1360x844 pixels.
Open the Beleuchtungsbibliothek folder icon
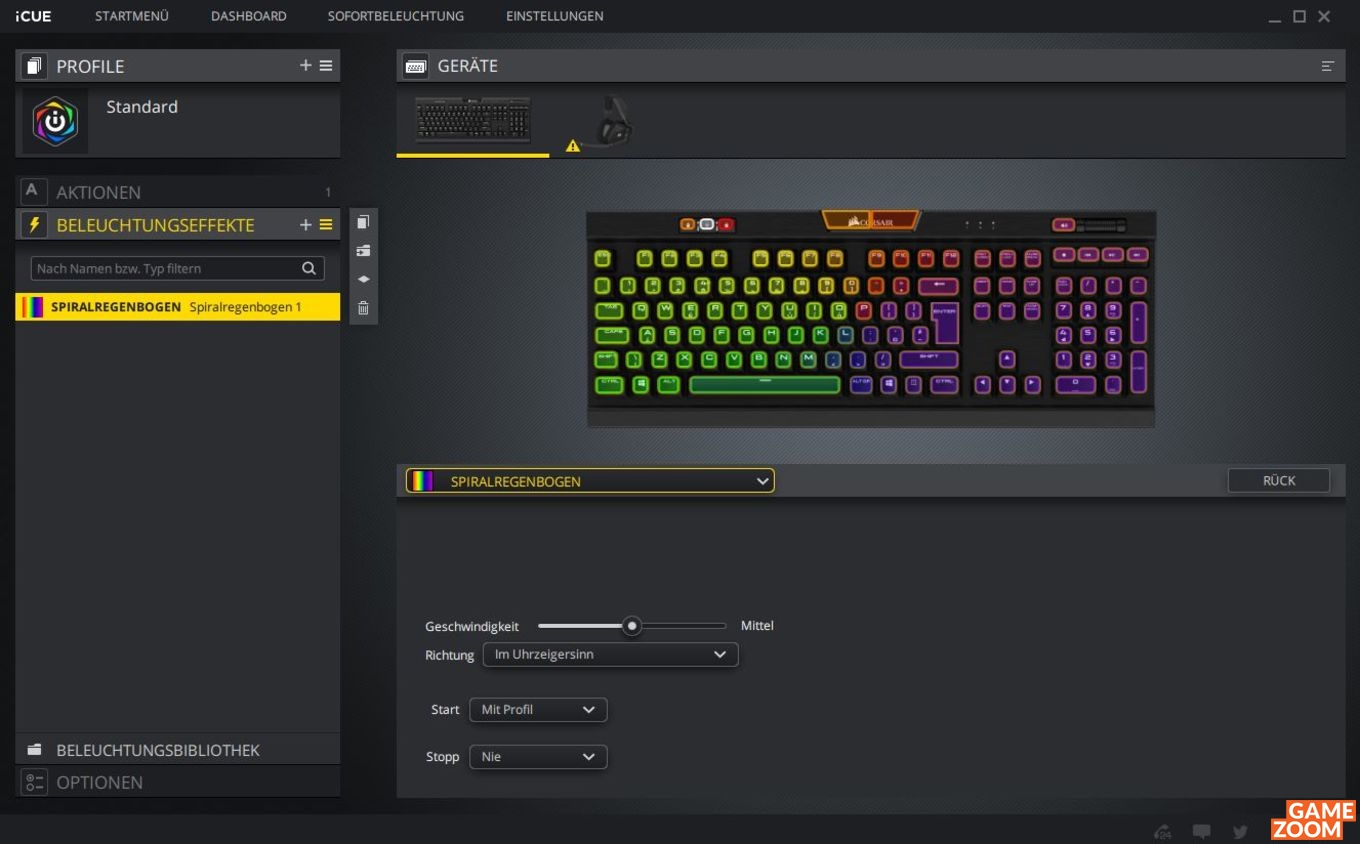point(34,750)
